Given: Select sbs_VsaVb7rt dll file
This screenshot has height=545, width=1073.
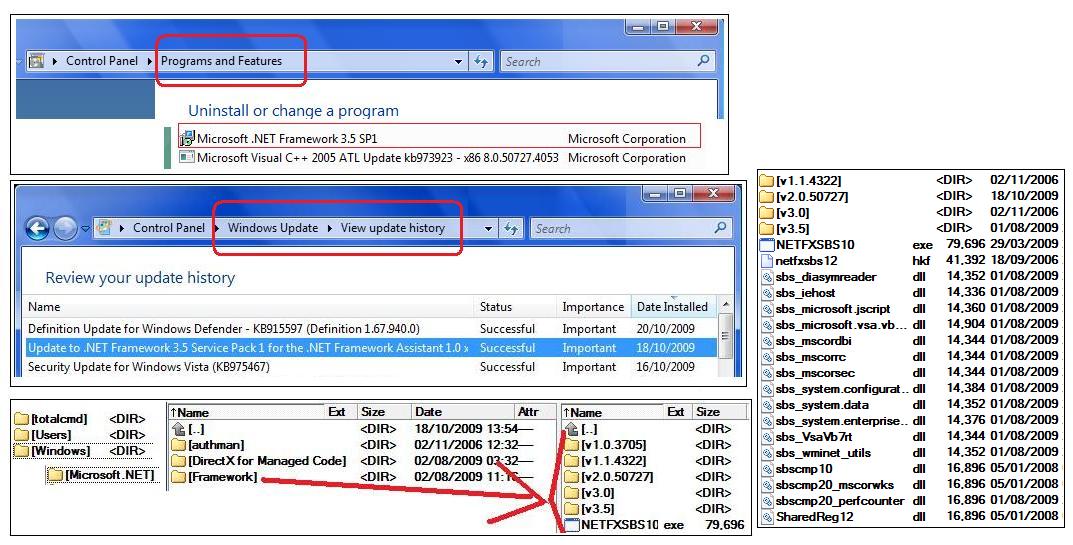Looking at the screenshot, I should click(910, 437).
